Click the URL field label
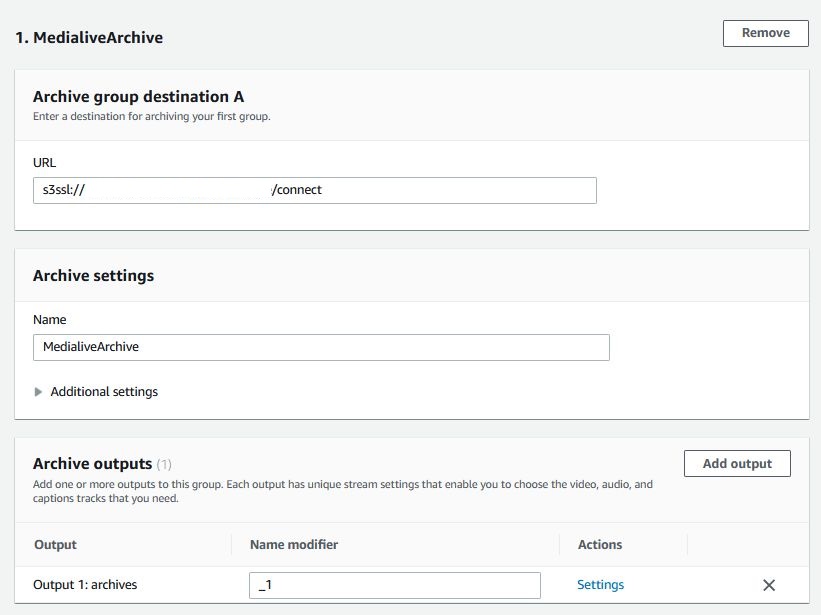The height and width of the screenshot is (615, 821). pyautogui.click(x=44, y=162)
